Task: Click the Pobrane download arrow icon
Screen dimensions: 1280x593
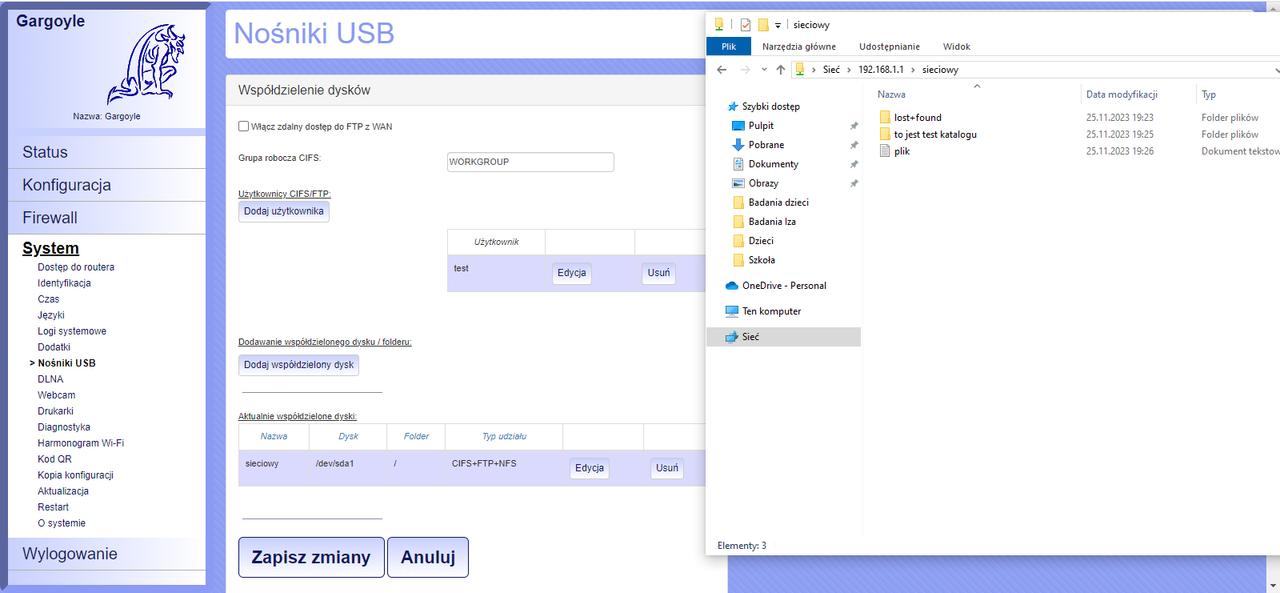Action: 738,145
